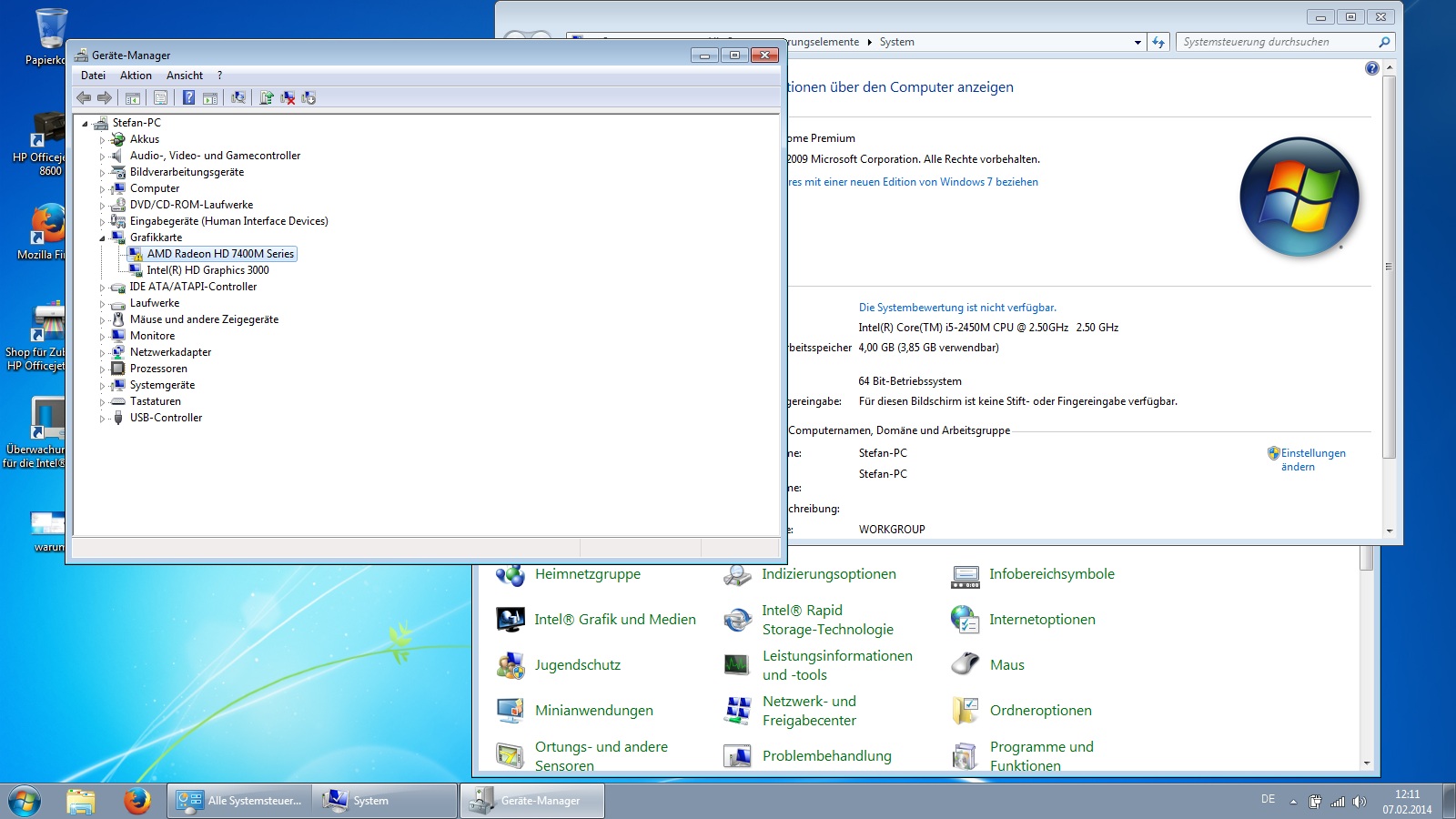Click the Forward arrow in Geräte-Manager toolbar
1456x819 pixels.
105,98
